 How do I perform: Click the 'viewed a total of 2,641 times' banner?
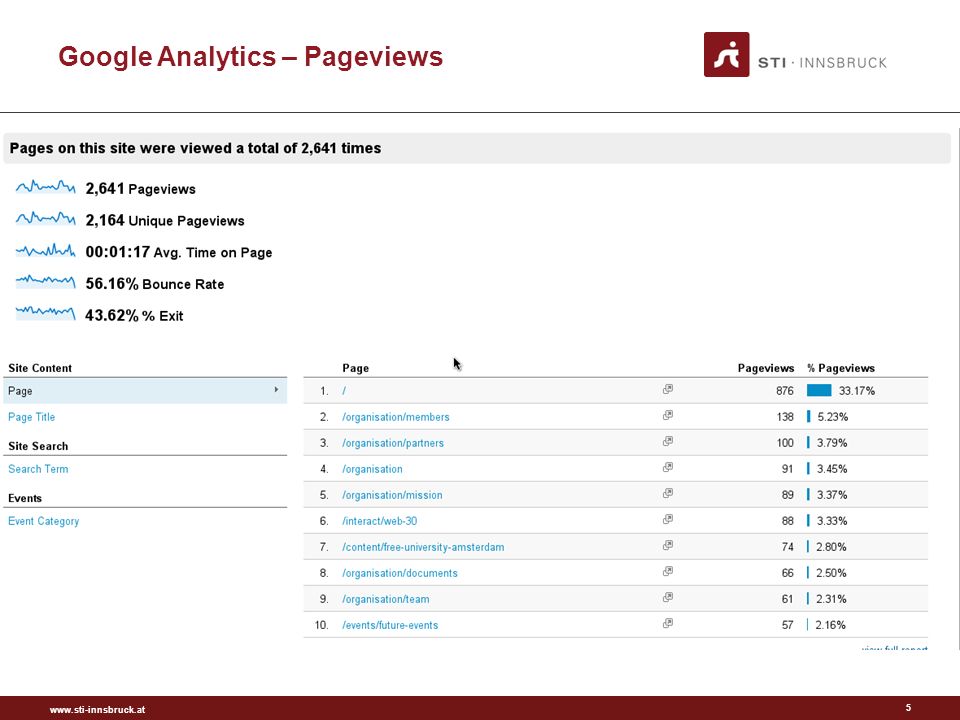tap(477, 148)
